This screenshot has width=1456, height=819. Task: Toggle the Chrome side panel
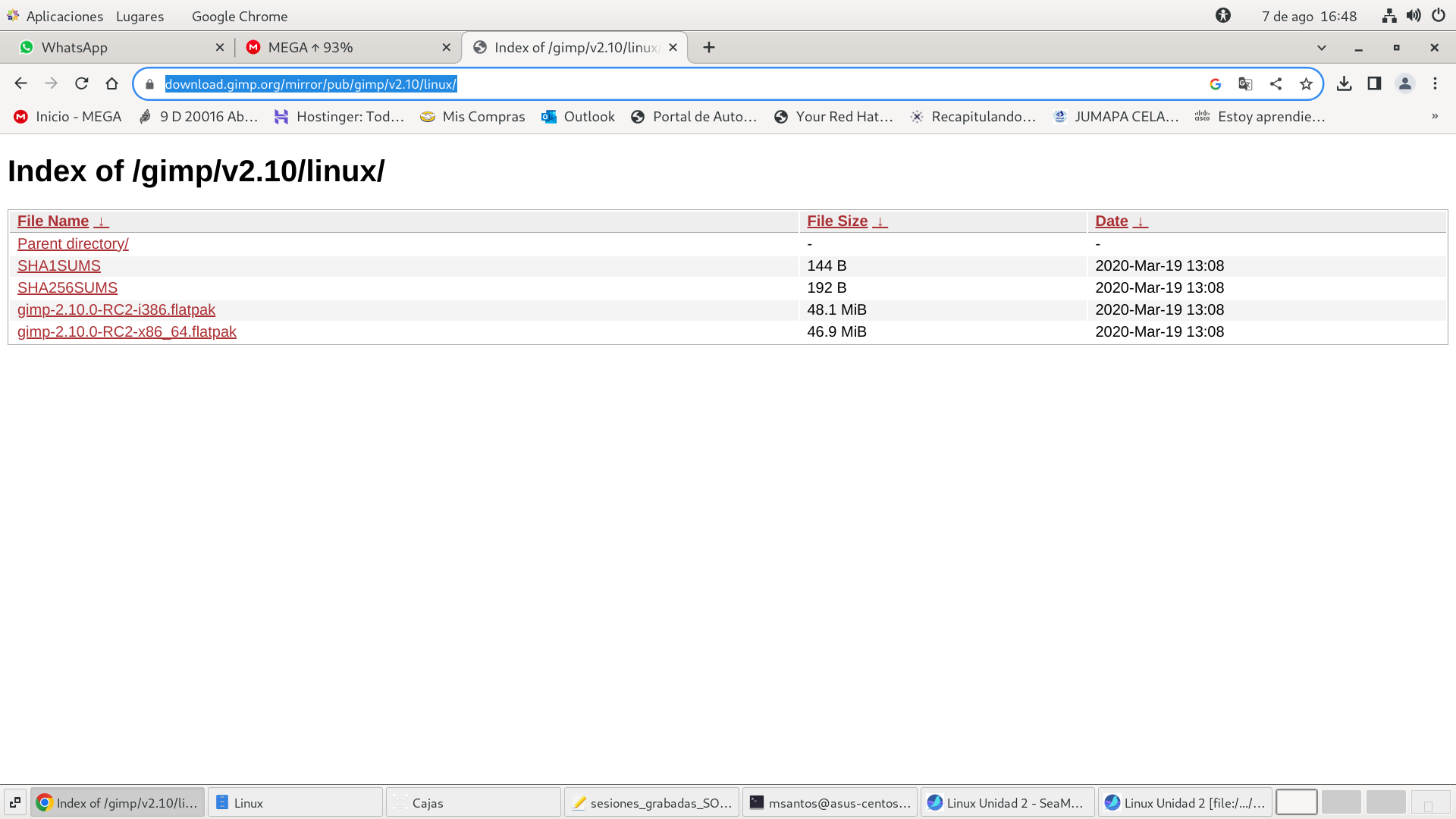coord(1374,83)
